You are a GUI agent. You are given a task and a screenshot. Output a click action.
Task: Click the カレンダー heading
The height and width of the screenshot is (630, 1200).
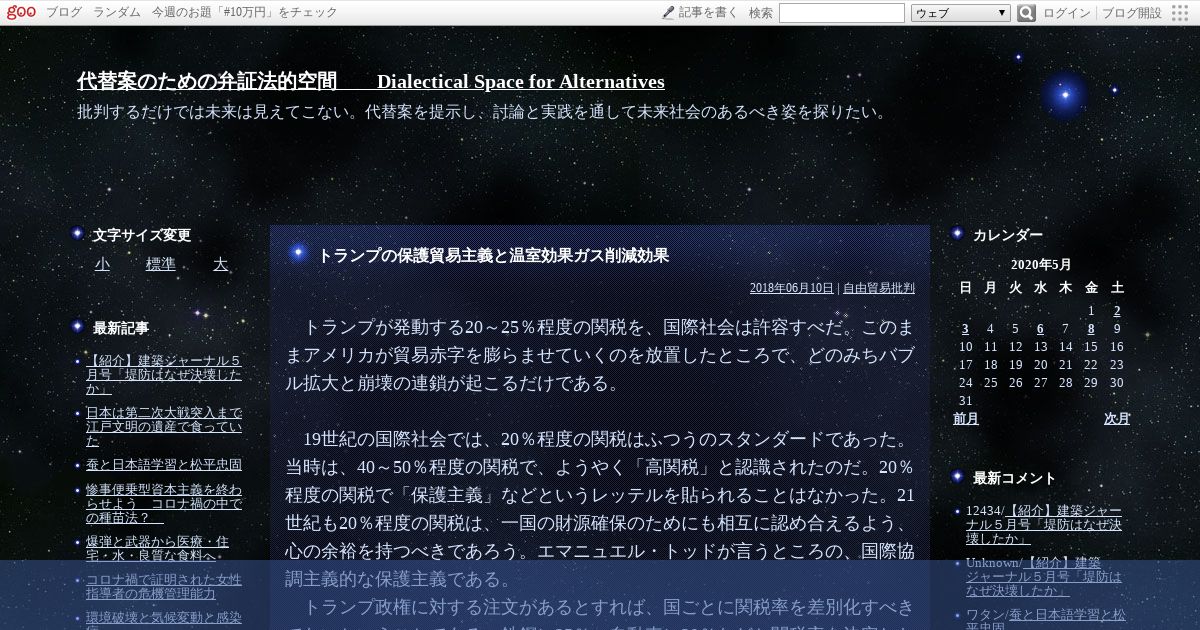[x=1008, y=235]
